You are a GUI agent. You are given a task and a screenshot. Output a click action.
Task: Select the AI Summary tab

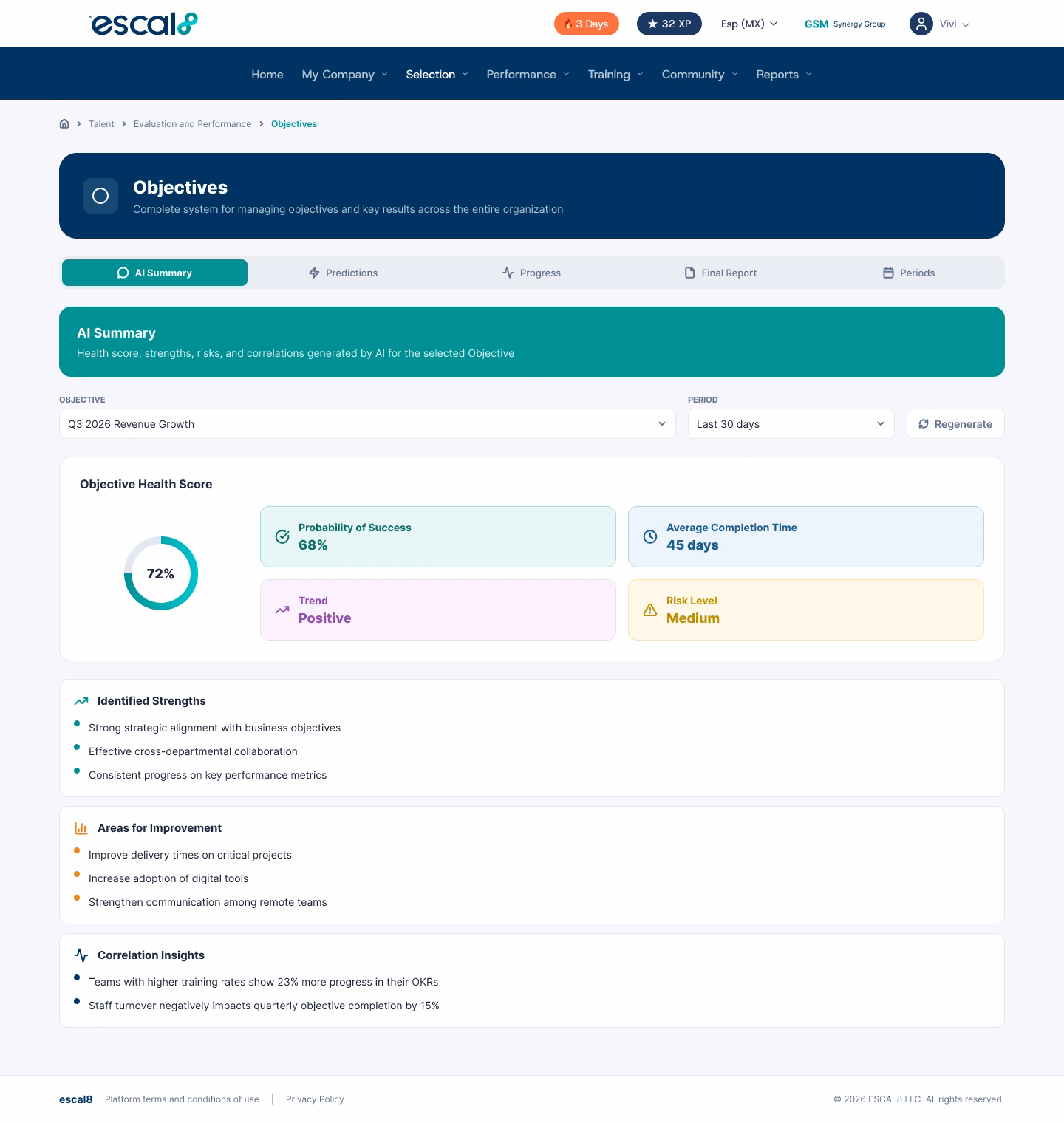(154, 273)
